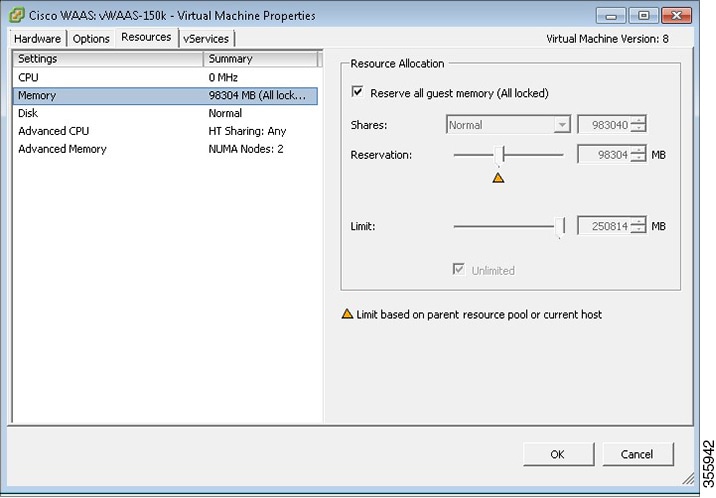Click the NUMA Nodes: 2 value
This screenshot has width=716, height=498.
246,149
